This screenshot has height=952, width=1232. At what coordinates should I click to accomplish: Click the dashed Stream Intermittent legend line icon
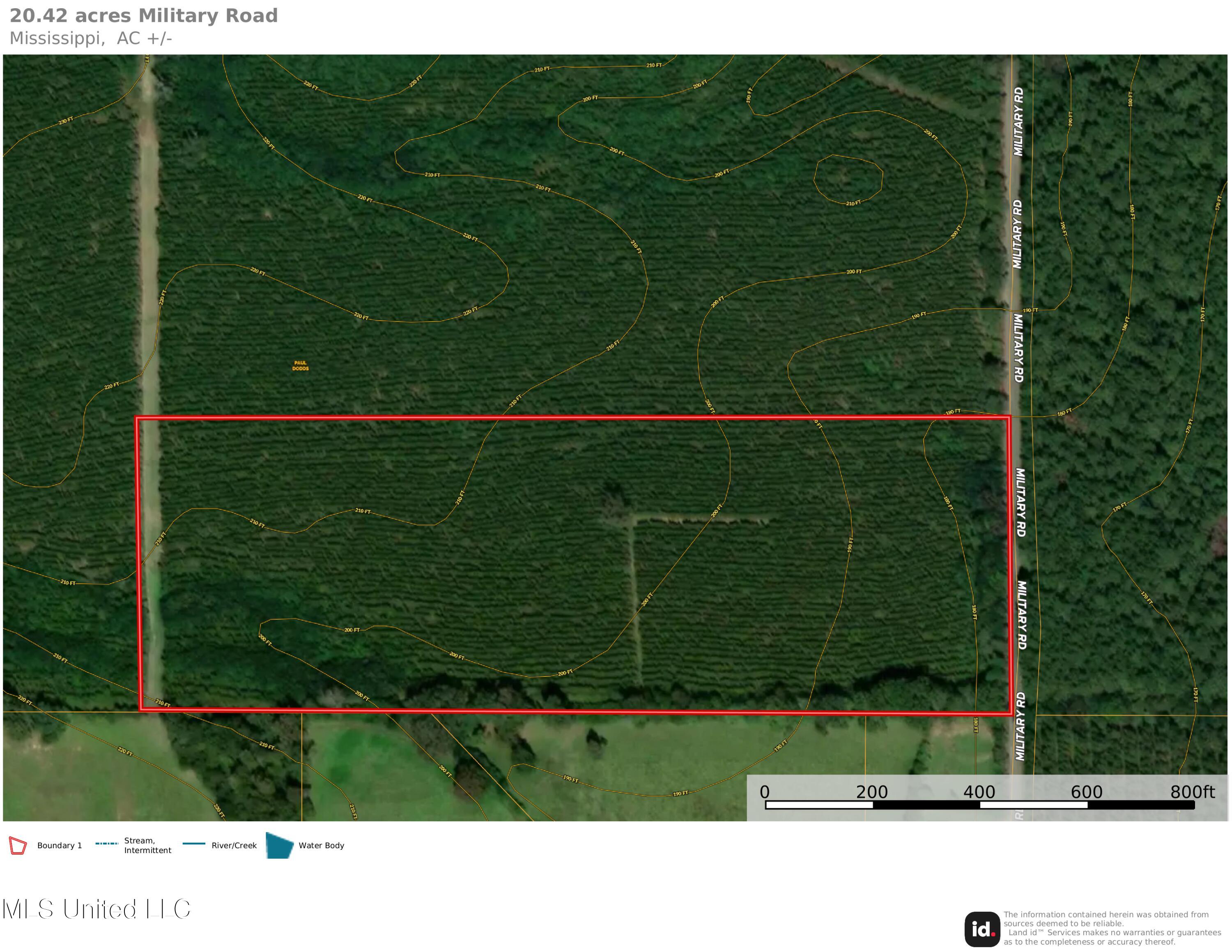click(107, 844)
